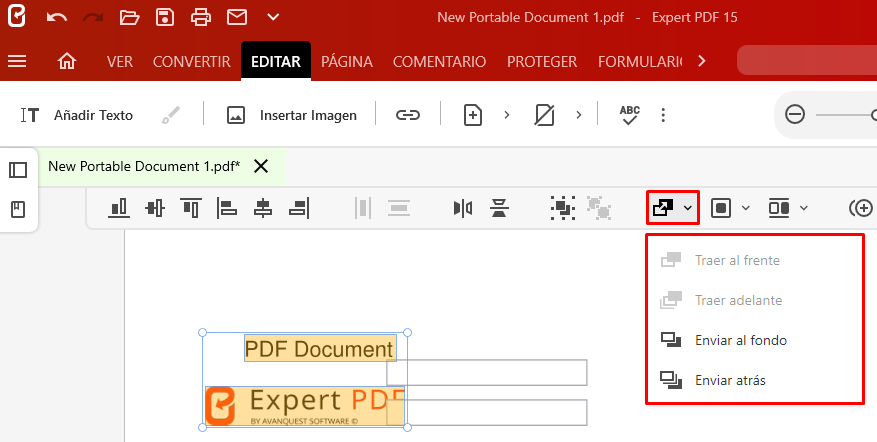This screenshot has height=442, width=877.
Task: Align objects to the left
Action: [227, 208]
